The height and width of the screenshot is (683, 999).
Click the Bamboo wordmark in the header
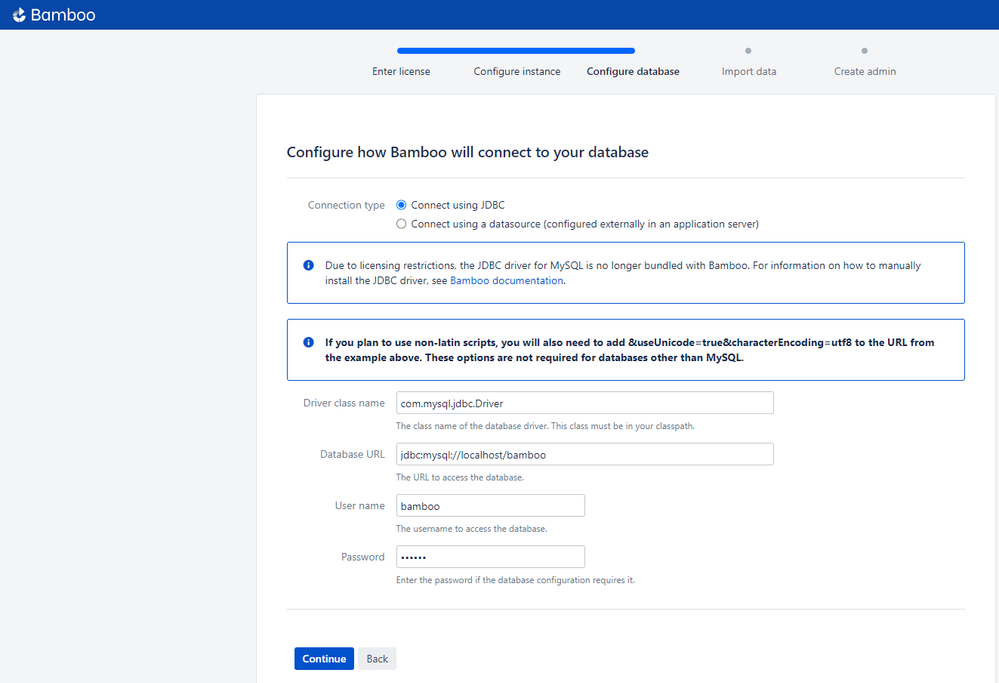point(63,15)
